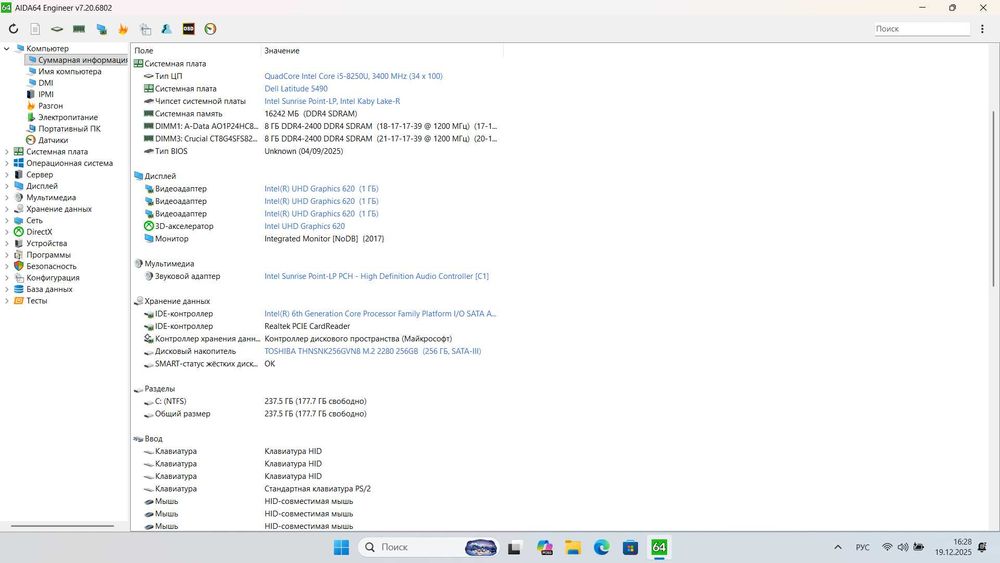Open the monitor diagnostics toolbar icon
This screenshot has height=563, width=1000.
tap(101, 29)
